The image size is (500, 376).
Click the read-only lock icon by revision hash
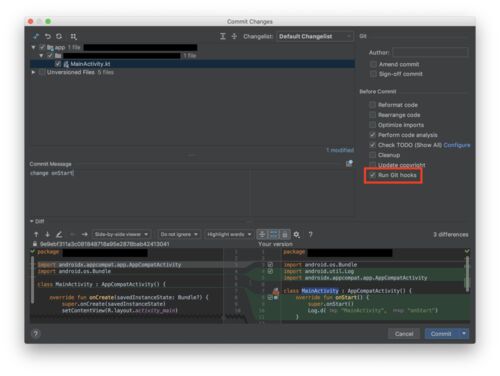35,244
